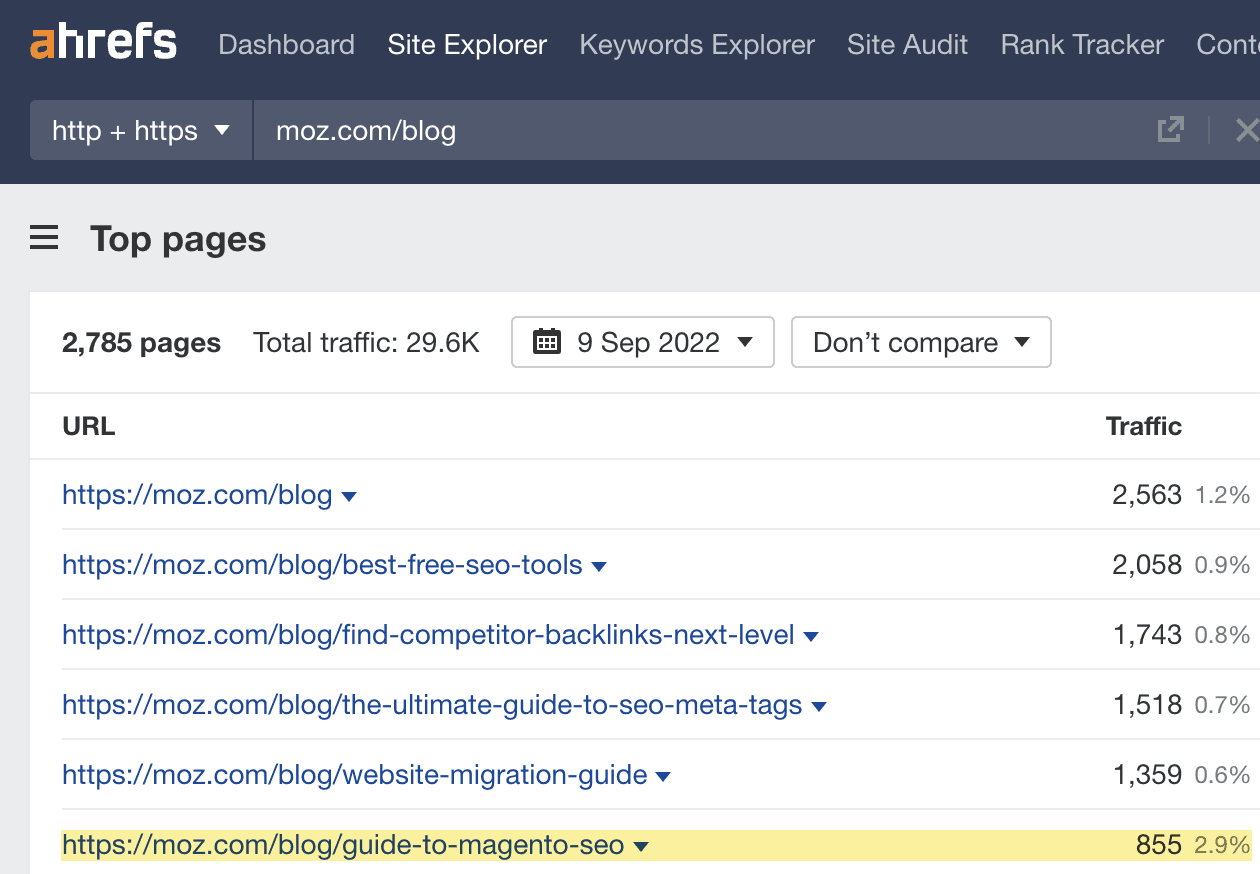Click the Ahrefs logo

pos(103,44)
